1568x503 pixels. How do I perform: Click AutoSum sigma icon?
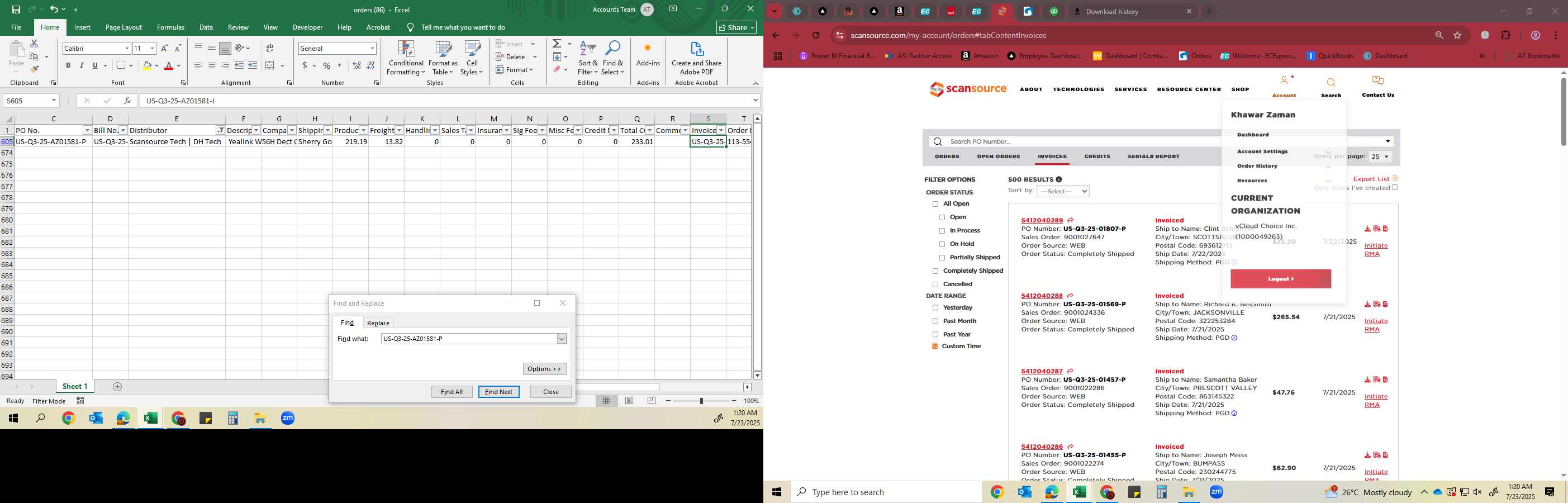point(557,44)
